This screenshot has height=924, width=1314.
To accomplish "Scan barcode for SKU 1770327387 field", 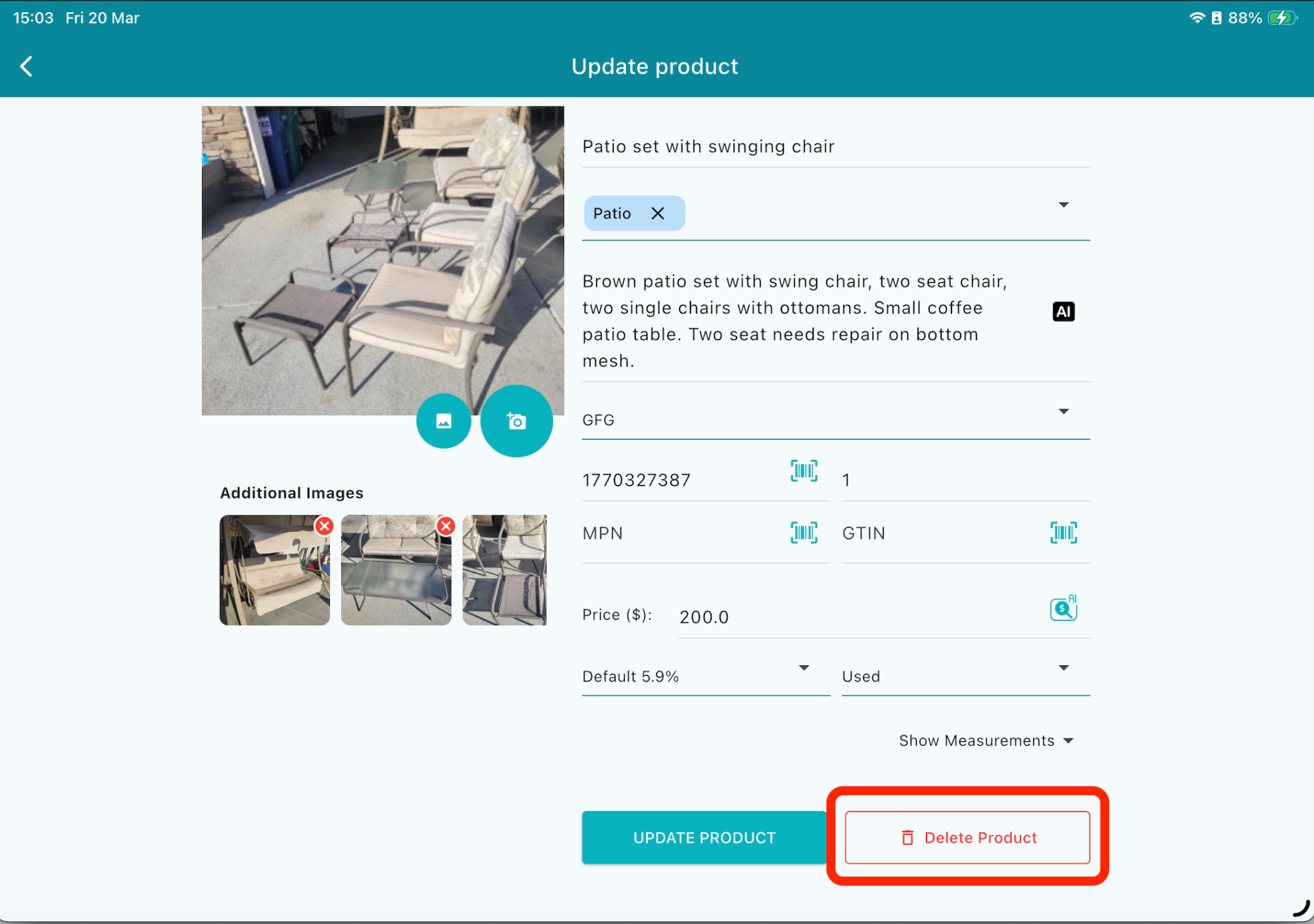I will click(803, 471).
